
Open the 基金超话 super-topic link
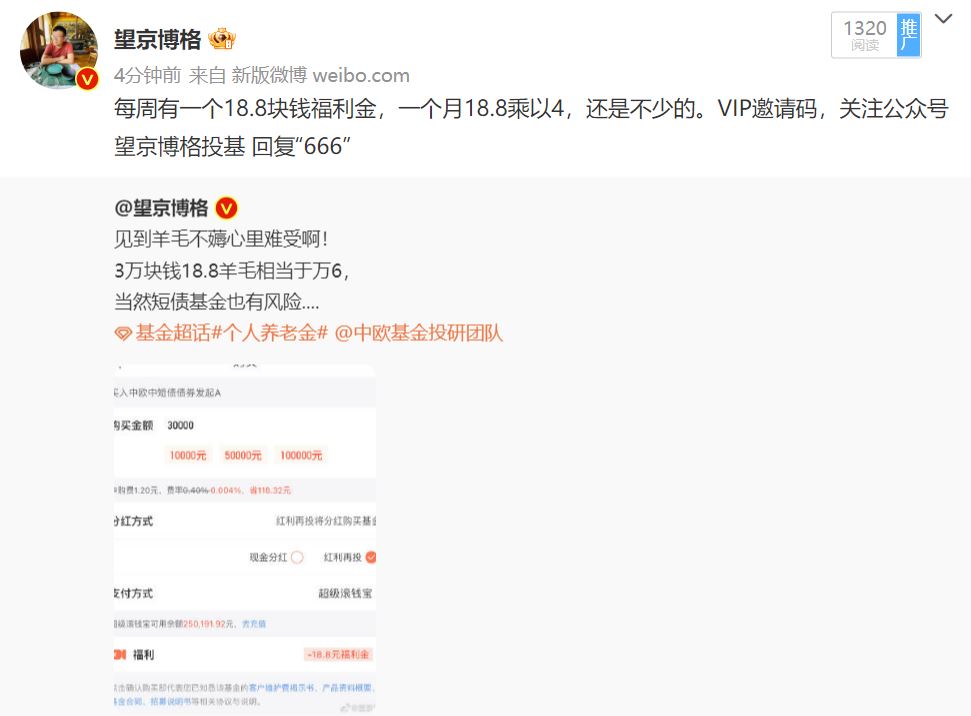pyautogui.click(x=173, y=333)
